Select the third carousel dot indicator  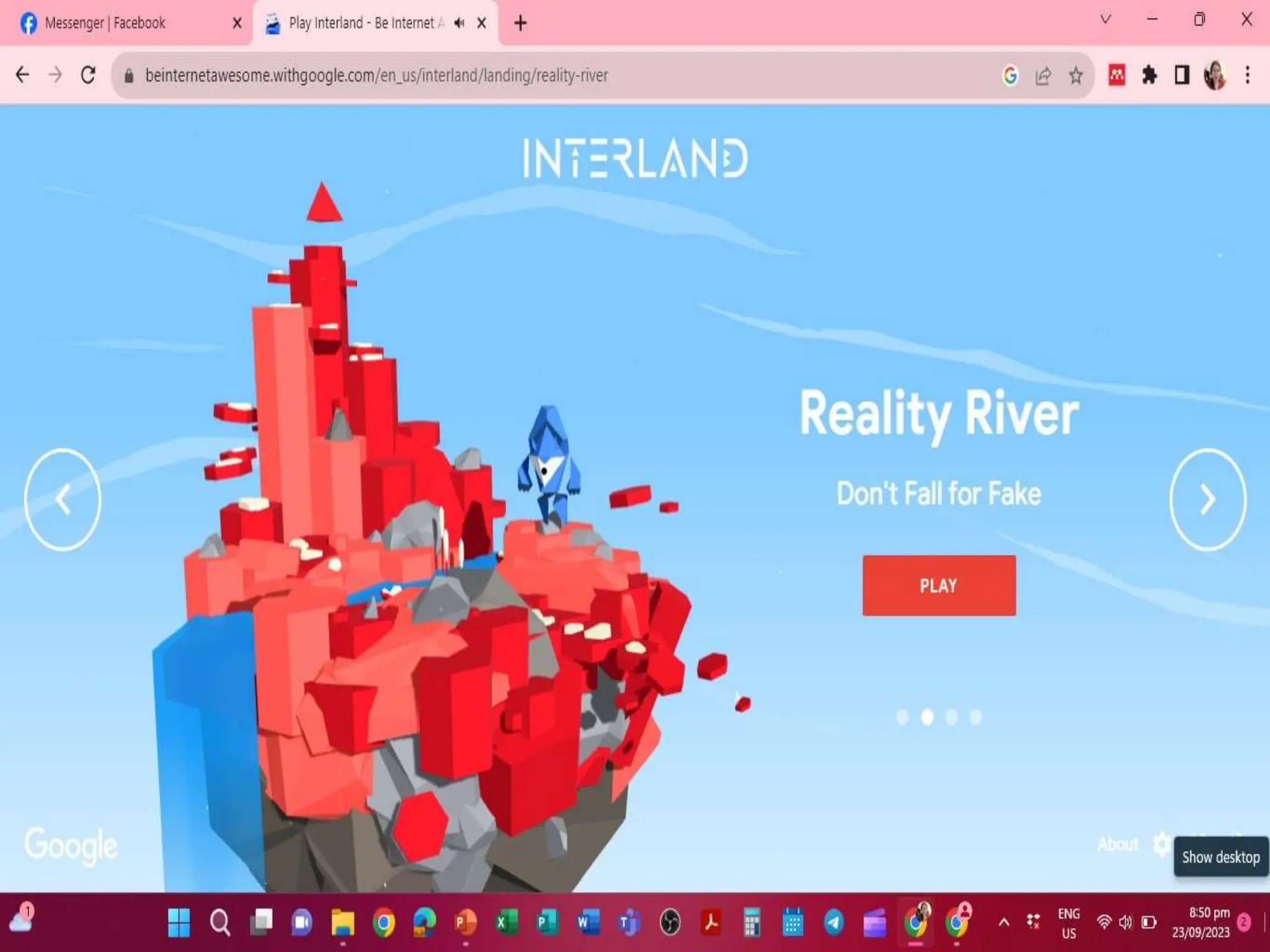(x=951, y=717)
